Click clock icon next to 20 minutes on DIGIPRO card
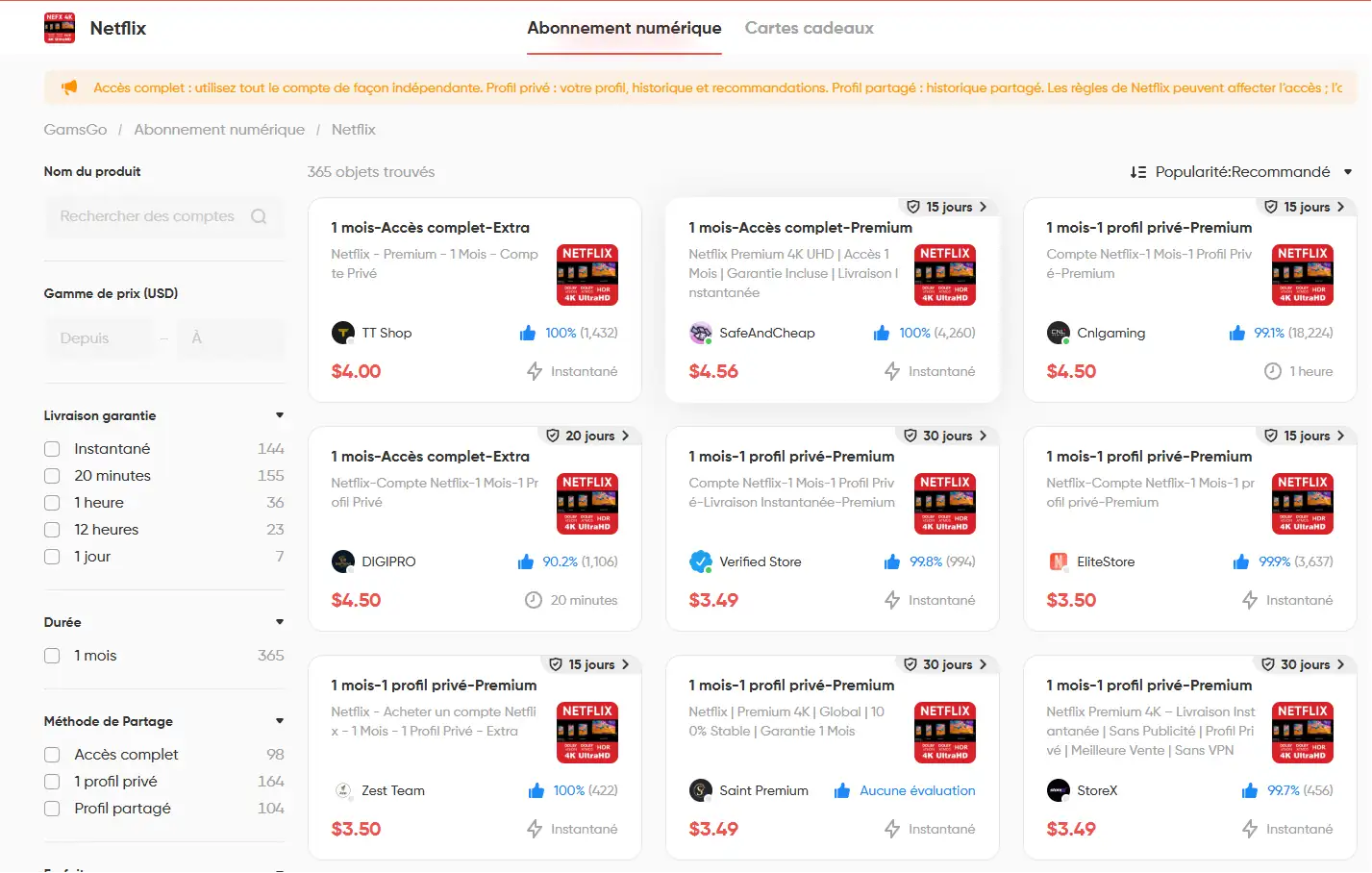The width and height of the screenshot is (1372, 873). coord(534,600)
